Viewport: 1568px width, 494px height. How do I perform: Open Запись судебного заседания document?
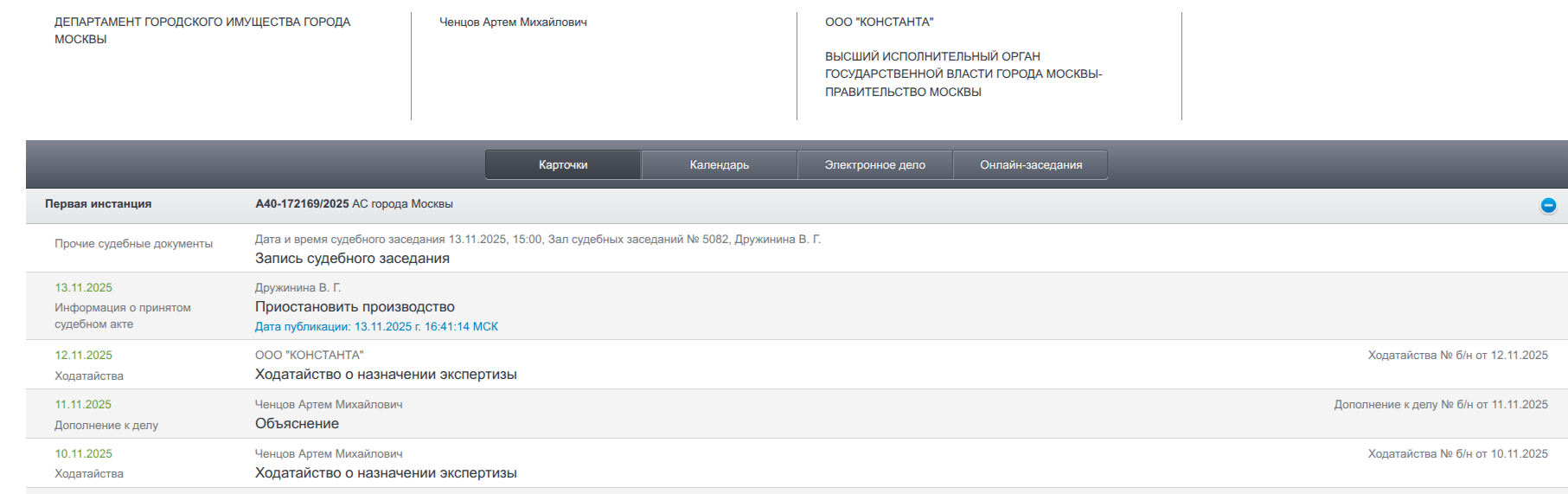pos(352,259)
